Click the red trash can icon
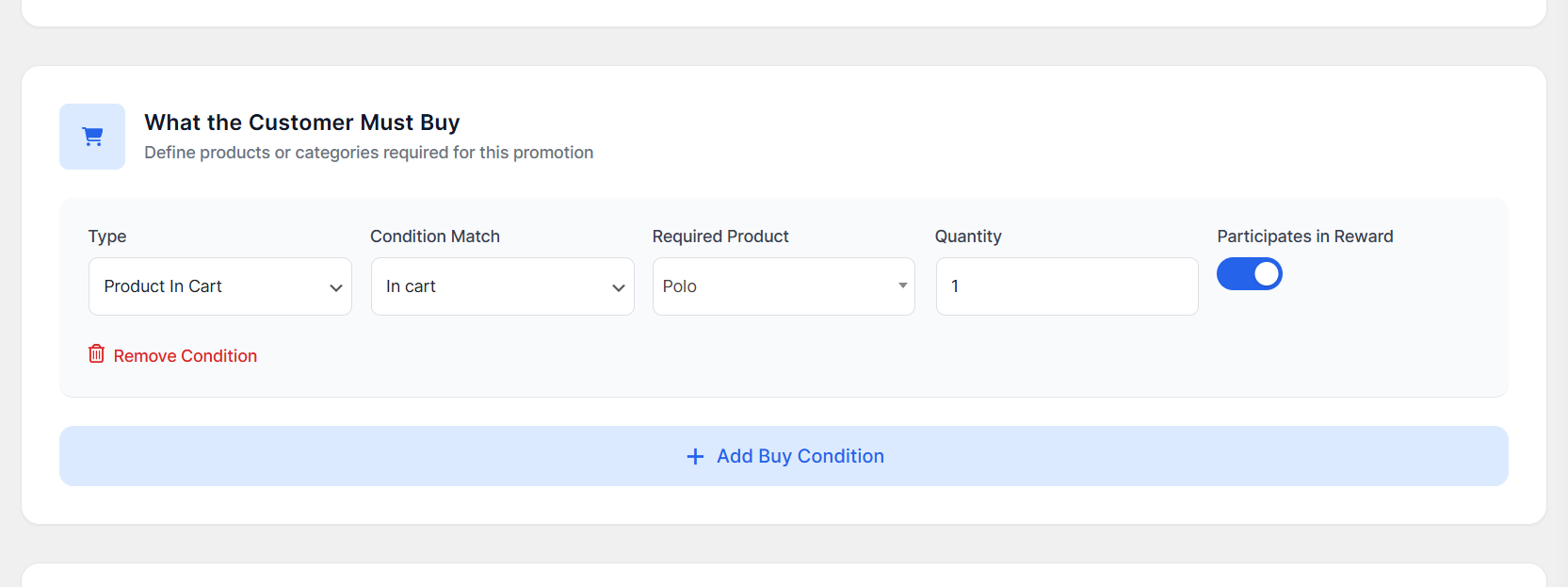The height and width of the screenshot is (587, 1568). (x=96, y=354)
